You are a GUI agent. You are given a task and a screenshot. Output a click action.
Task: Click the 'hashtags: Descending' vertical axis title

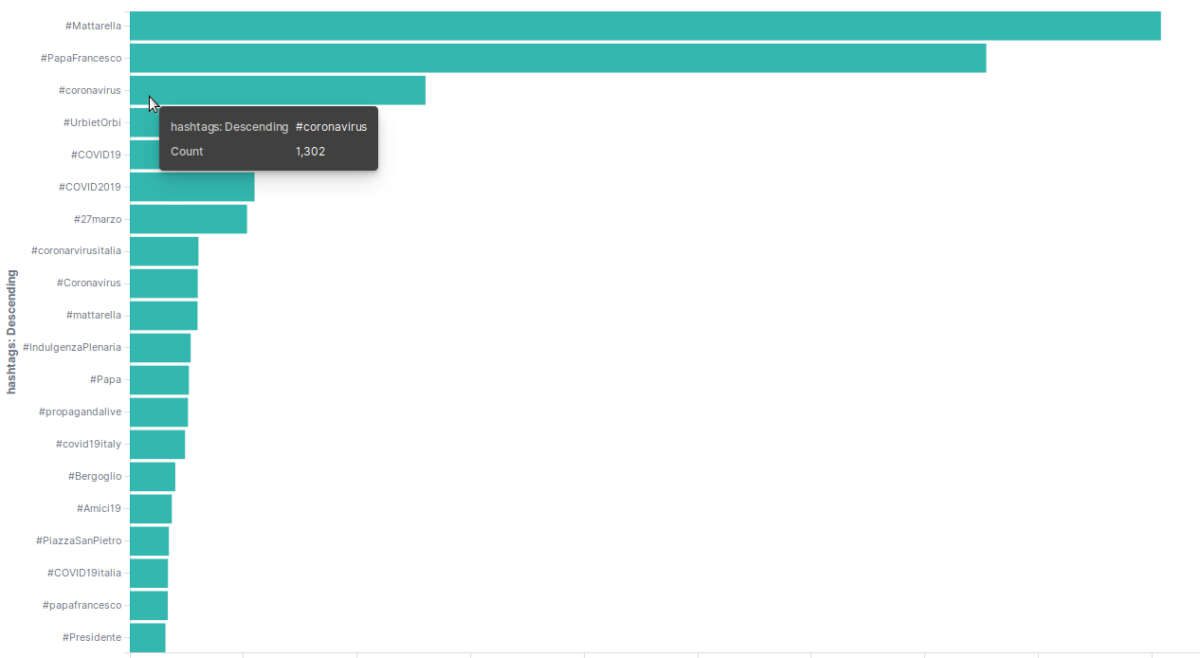point(12,331)
